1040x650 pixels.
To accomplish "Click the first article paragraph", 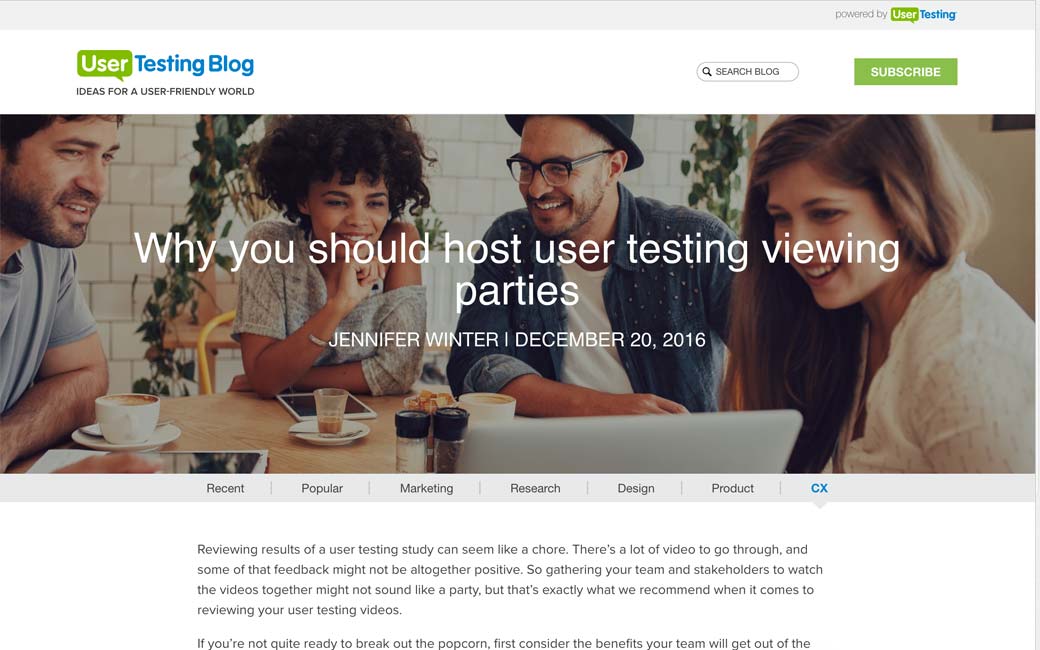I will pos(510,580).
